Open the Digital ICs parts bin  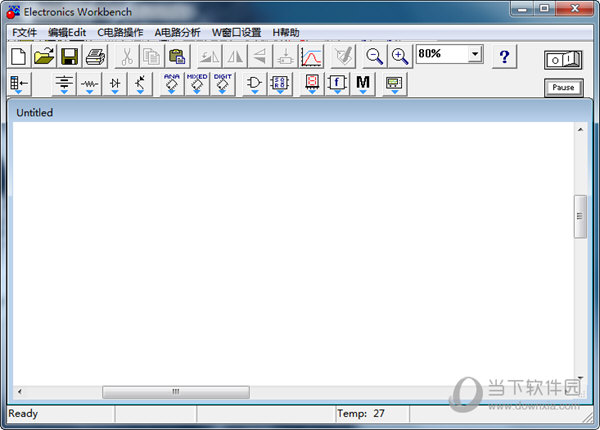(222, 83)
